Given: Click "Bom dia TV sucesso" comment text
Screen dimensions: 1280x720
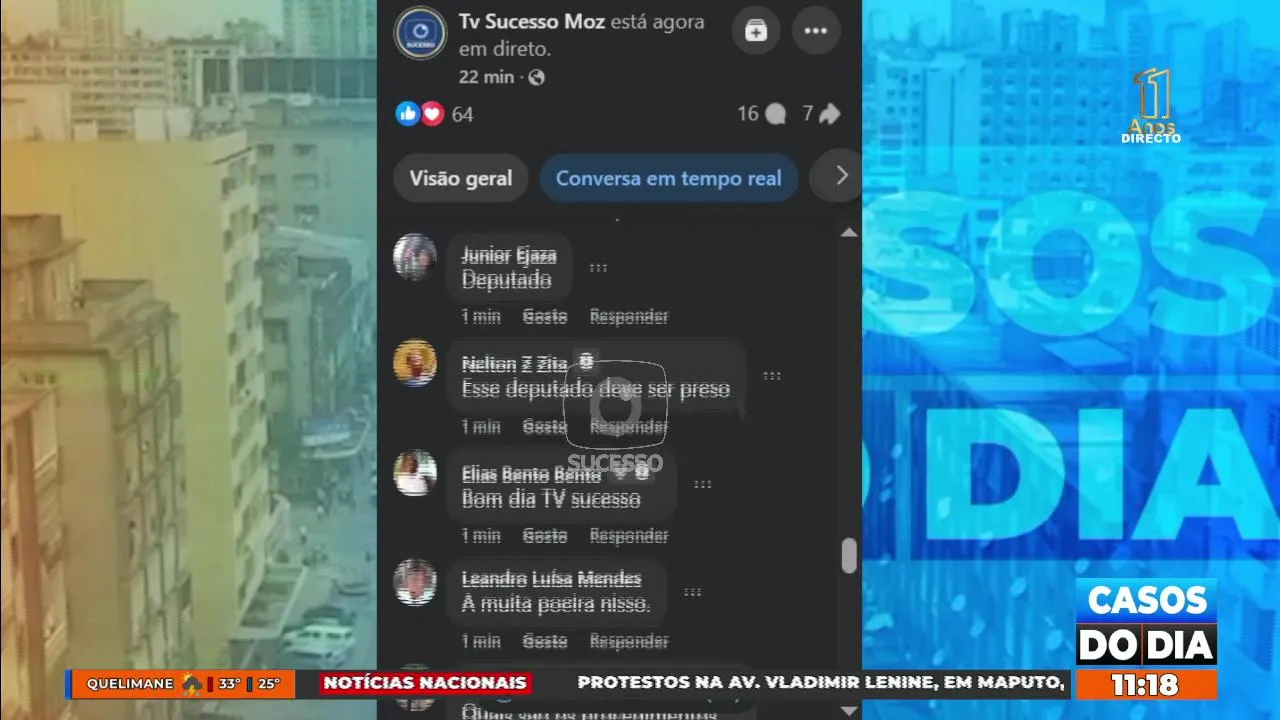Looking at the screenshot, I should (x=551, y=499).
